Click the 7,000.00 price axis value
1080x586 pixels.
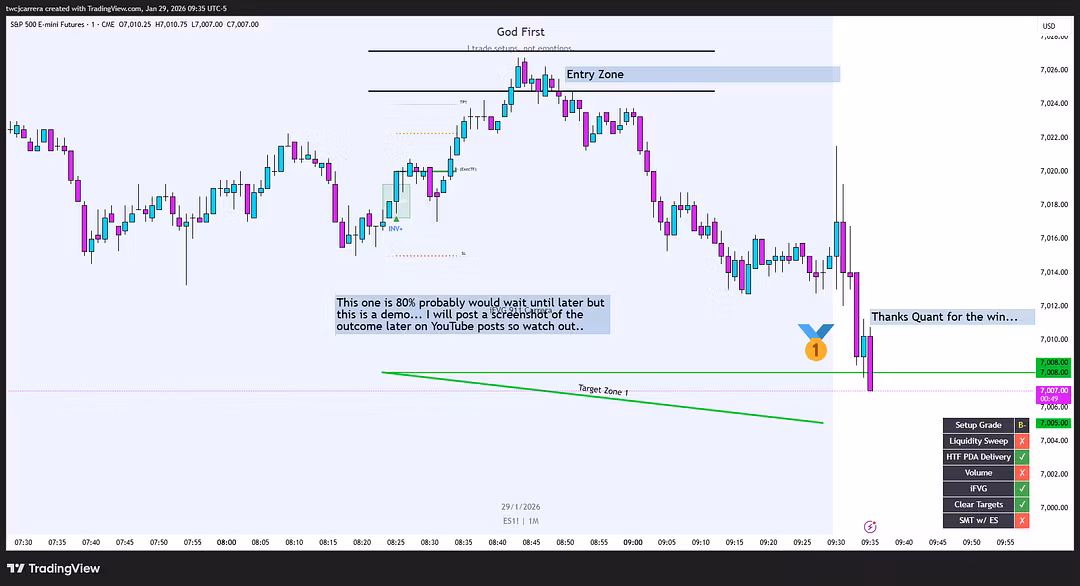(1054, 507)
